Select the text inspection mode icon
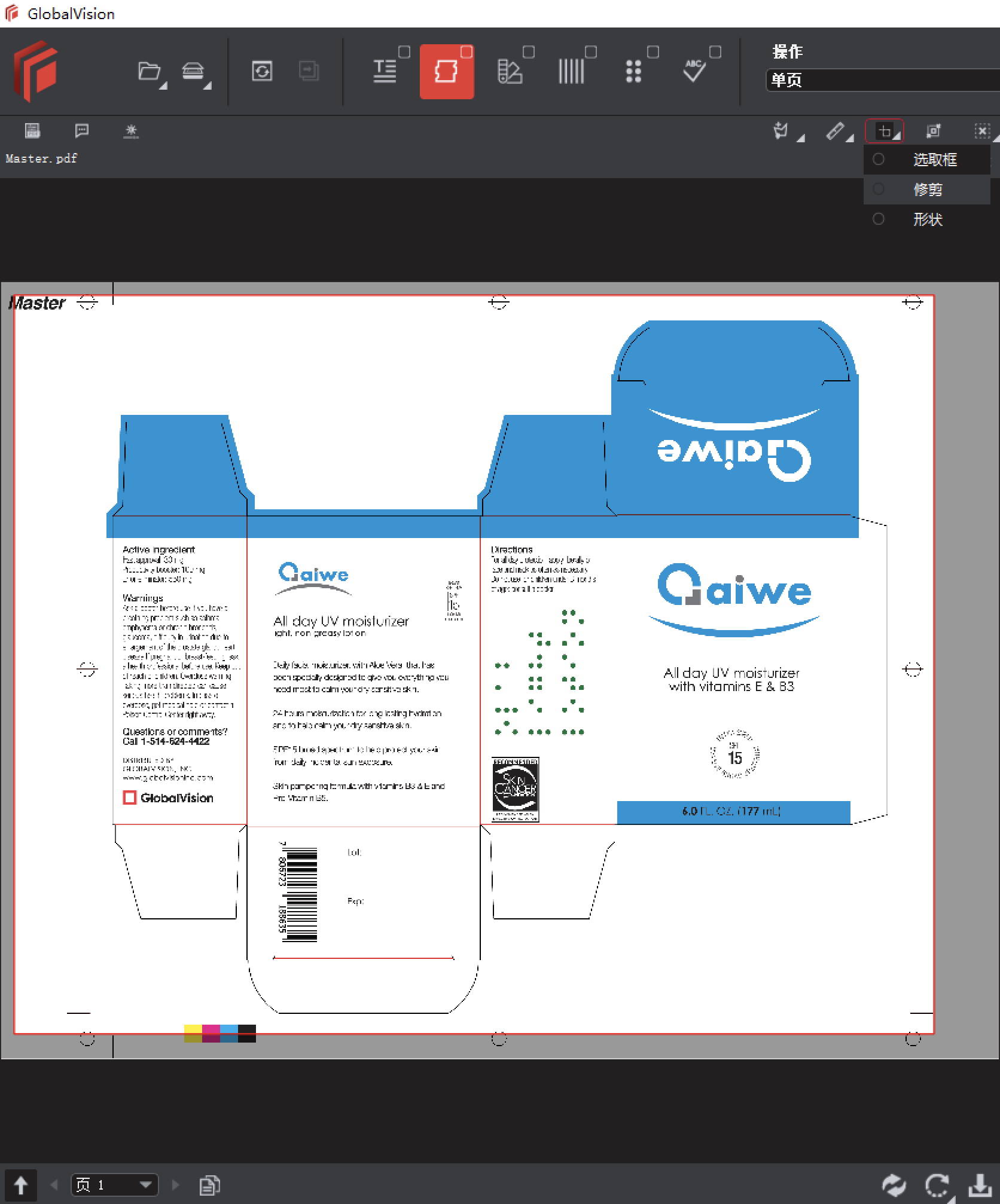Viewport: 1000px width, 1204px height. click(385, 72)
